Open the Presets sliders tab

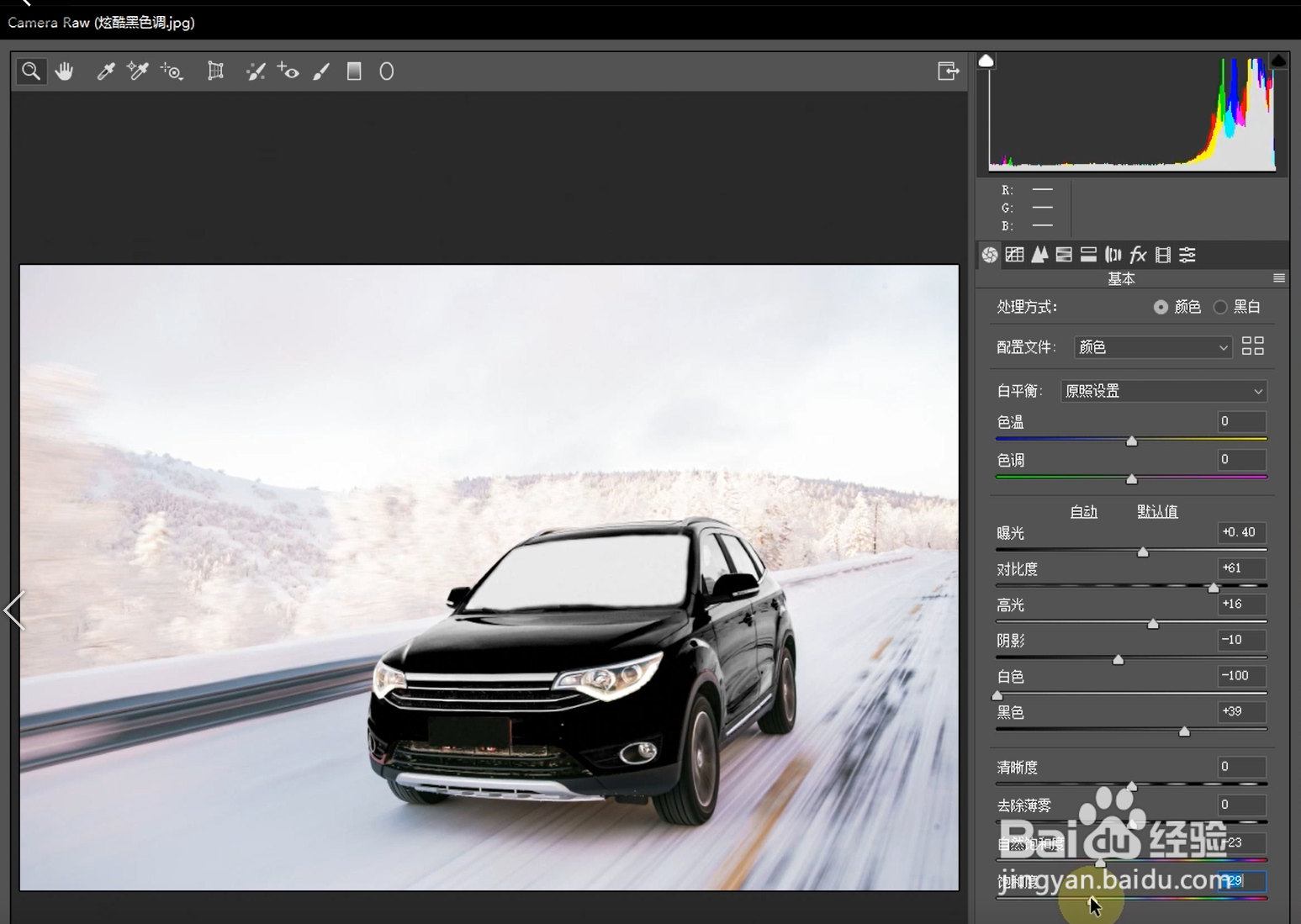pyautogui.click(x=1187, y=255)
